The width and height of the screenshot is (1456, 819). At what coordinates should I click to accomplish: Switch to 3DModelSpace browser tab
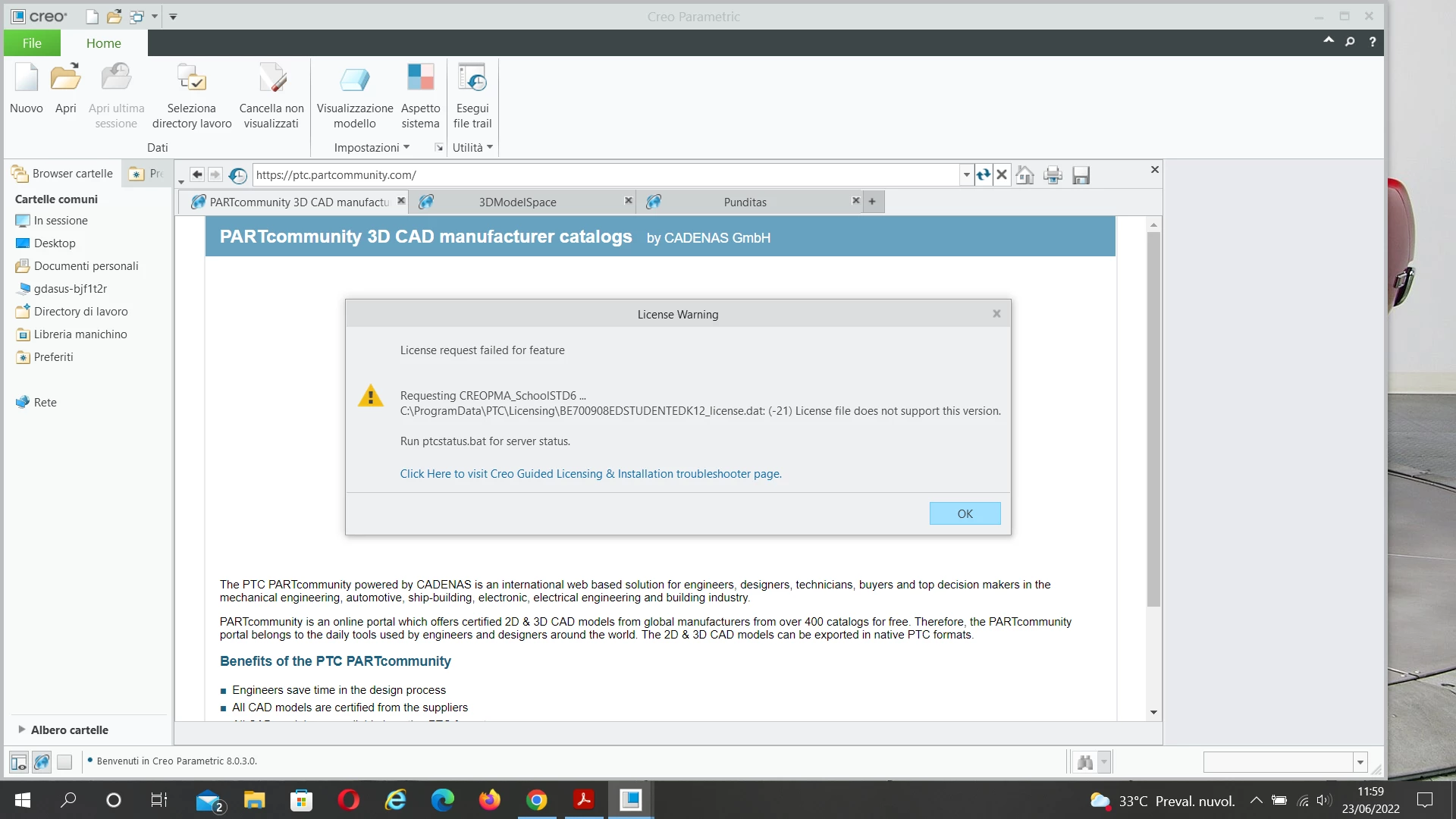tap(517, 202)
